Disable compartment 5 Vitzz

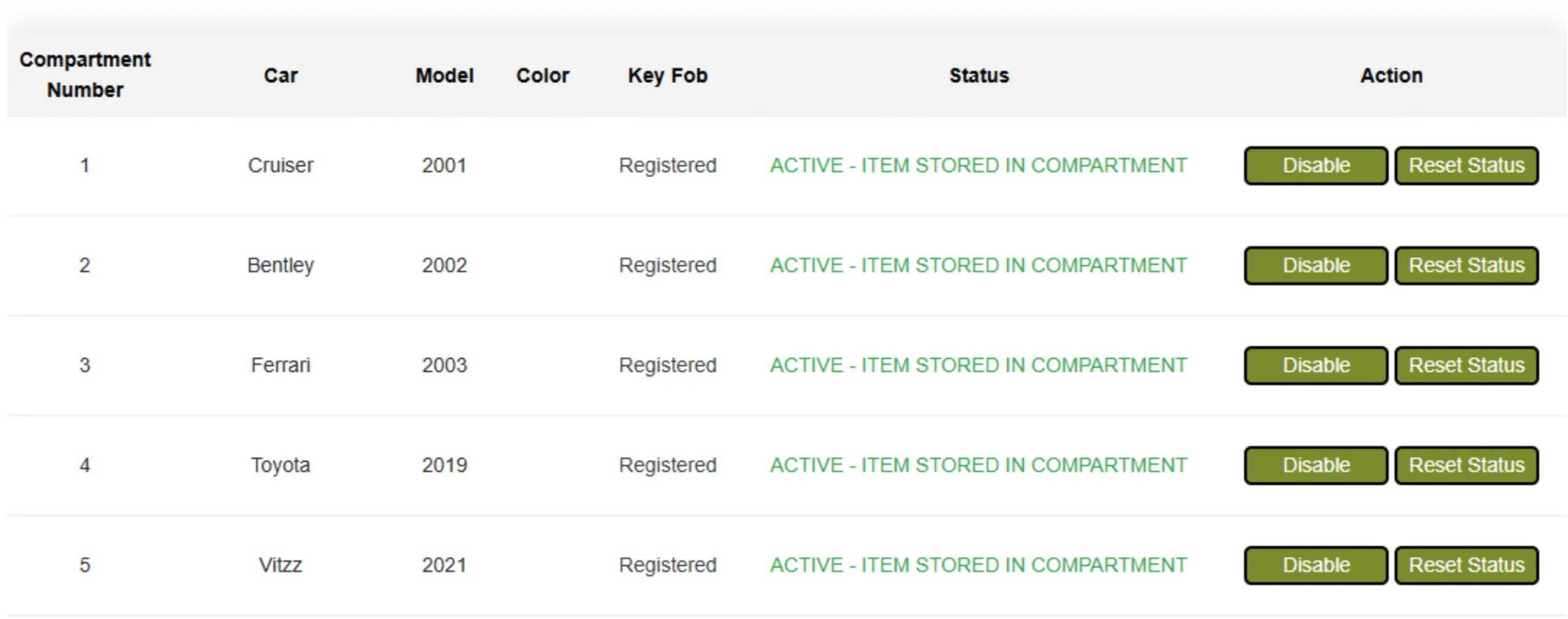1316,565
